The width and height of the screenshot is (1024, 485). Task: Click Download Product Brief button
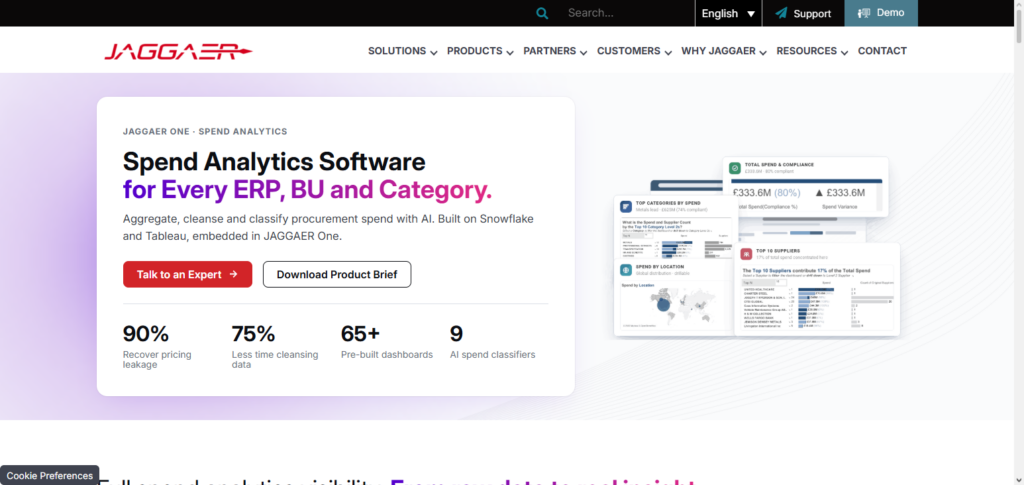pyautogui.click(x=337, y=274)
